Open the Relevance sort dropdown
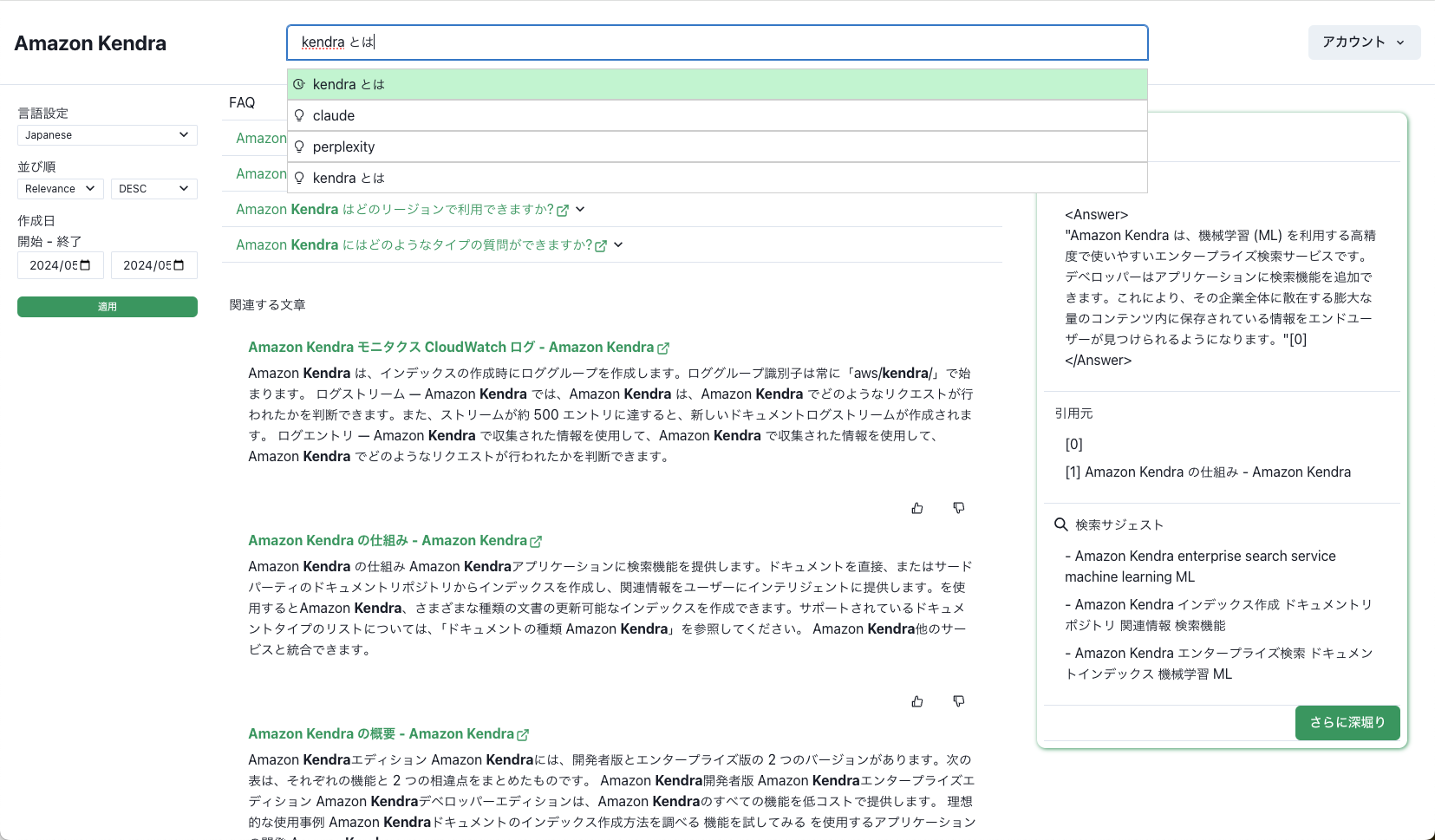The width and height of the screenshot is (1435, 840). (x=61, y=189)
